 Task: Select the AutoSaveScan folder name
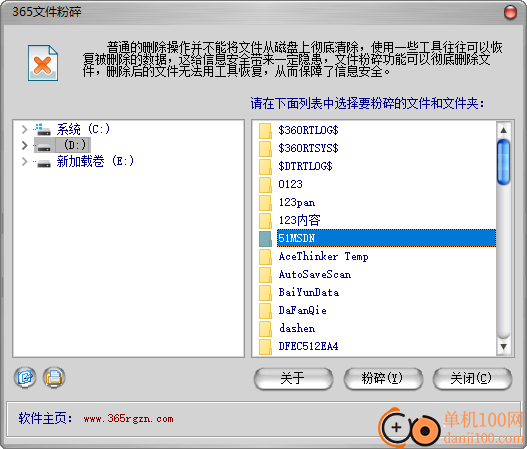[x=315, y=274]
